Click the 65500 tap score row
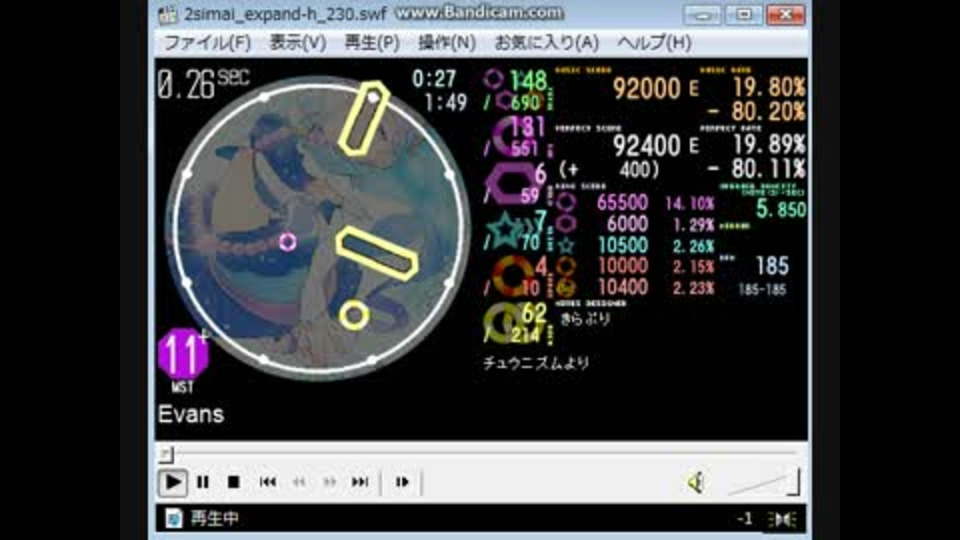 coord(634,203)
